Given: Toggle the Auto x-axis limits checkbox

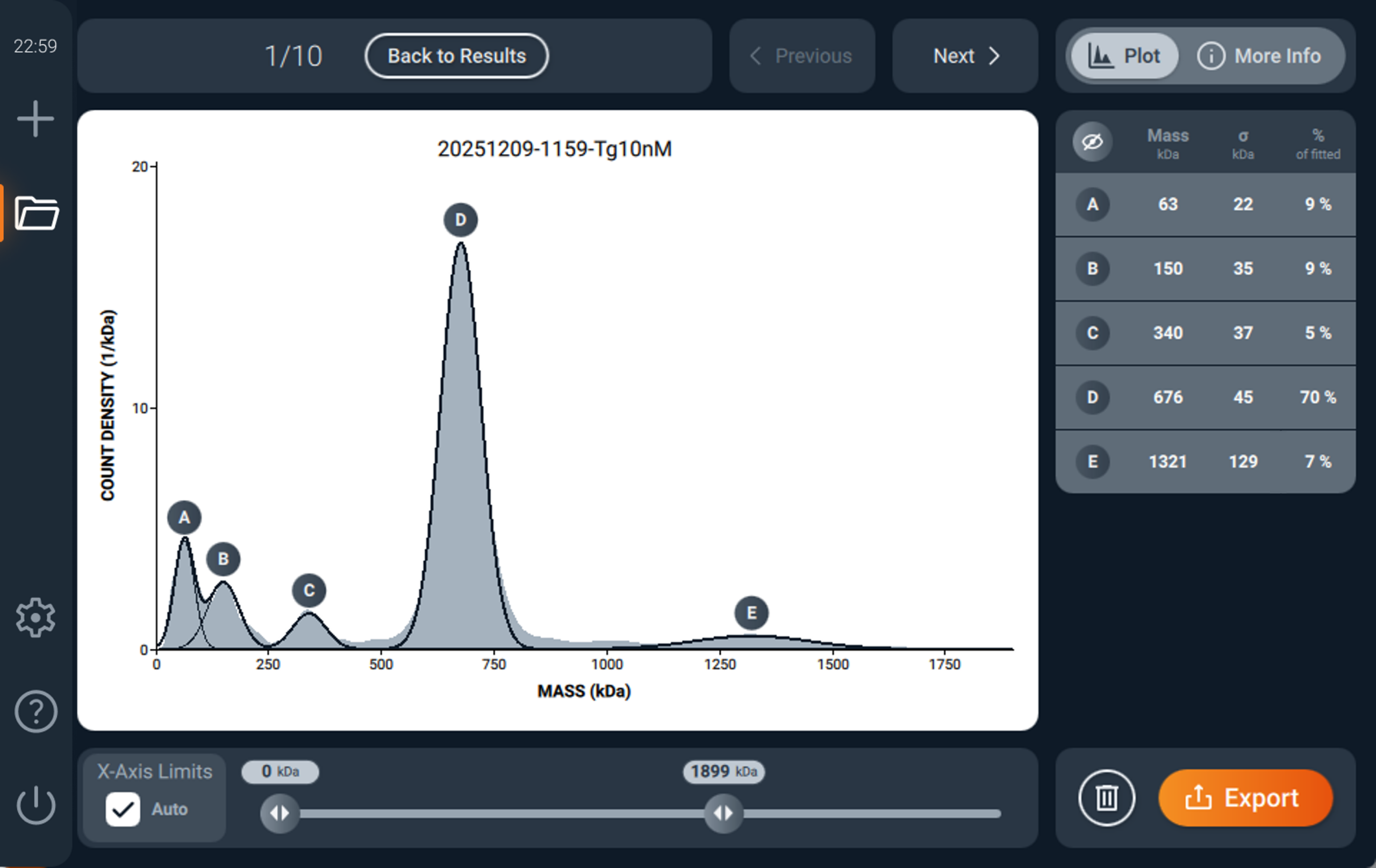Looking at the screenshot, I should tap(123, 809).
